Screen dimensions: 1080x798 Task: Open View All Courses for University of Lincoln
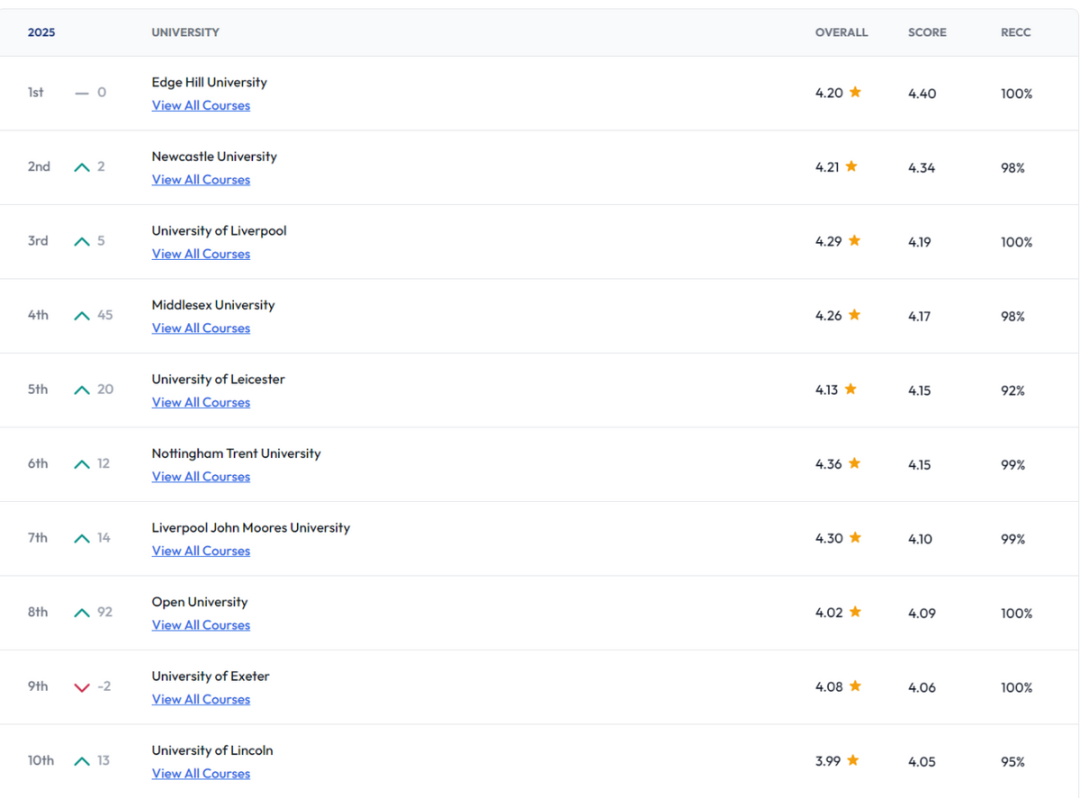[200, 775]
